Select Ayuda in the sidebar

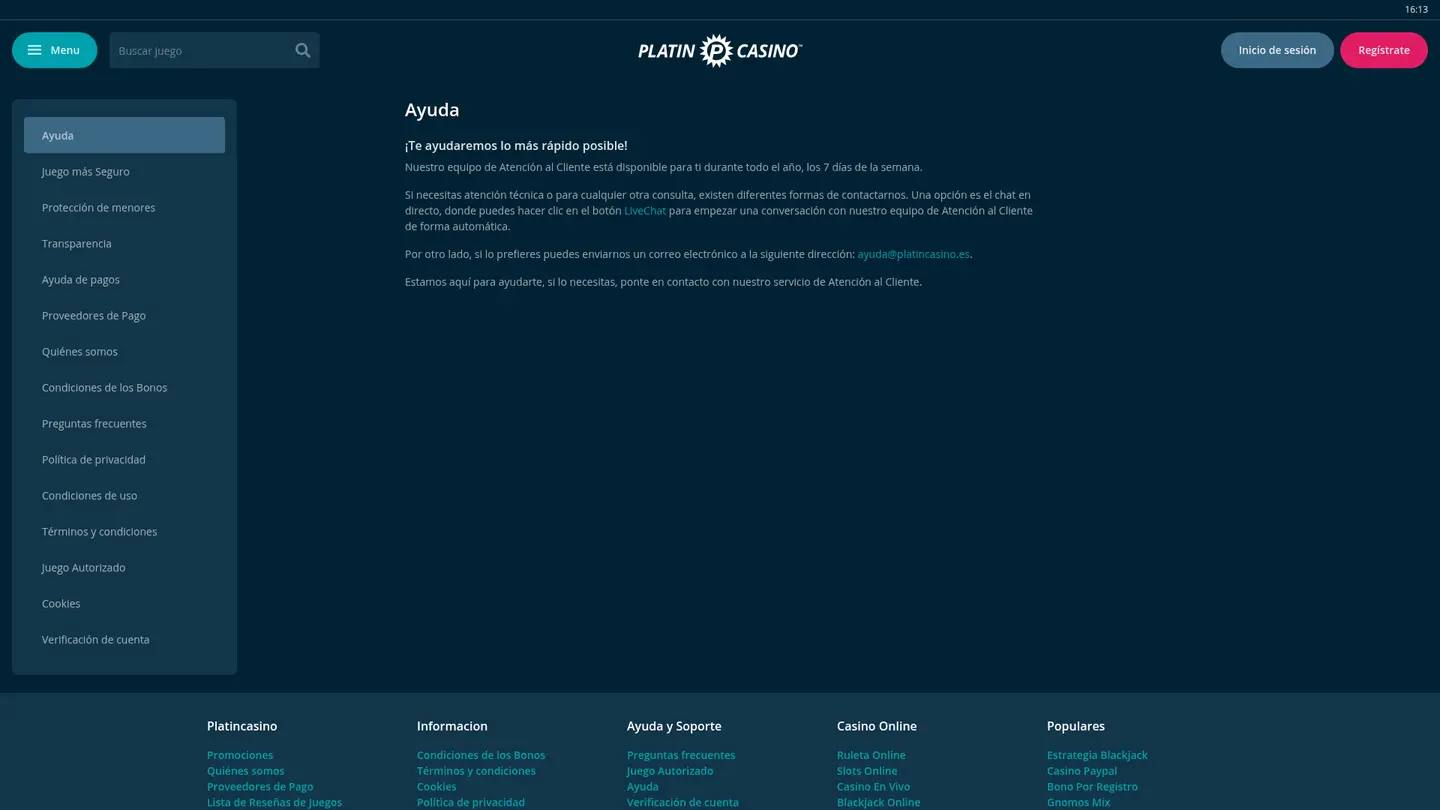point(124,135)
